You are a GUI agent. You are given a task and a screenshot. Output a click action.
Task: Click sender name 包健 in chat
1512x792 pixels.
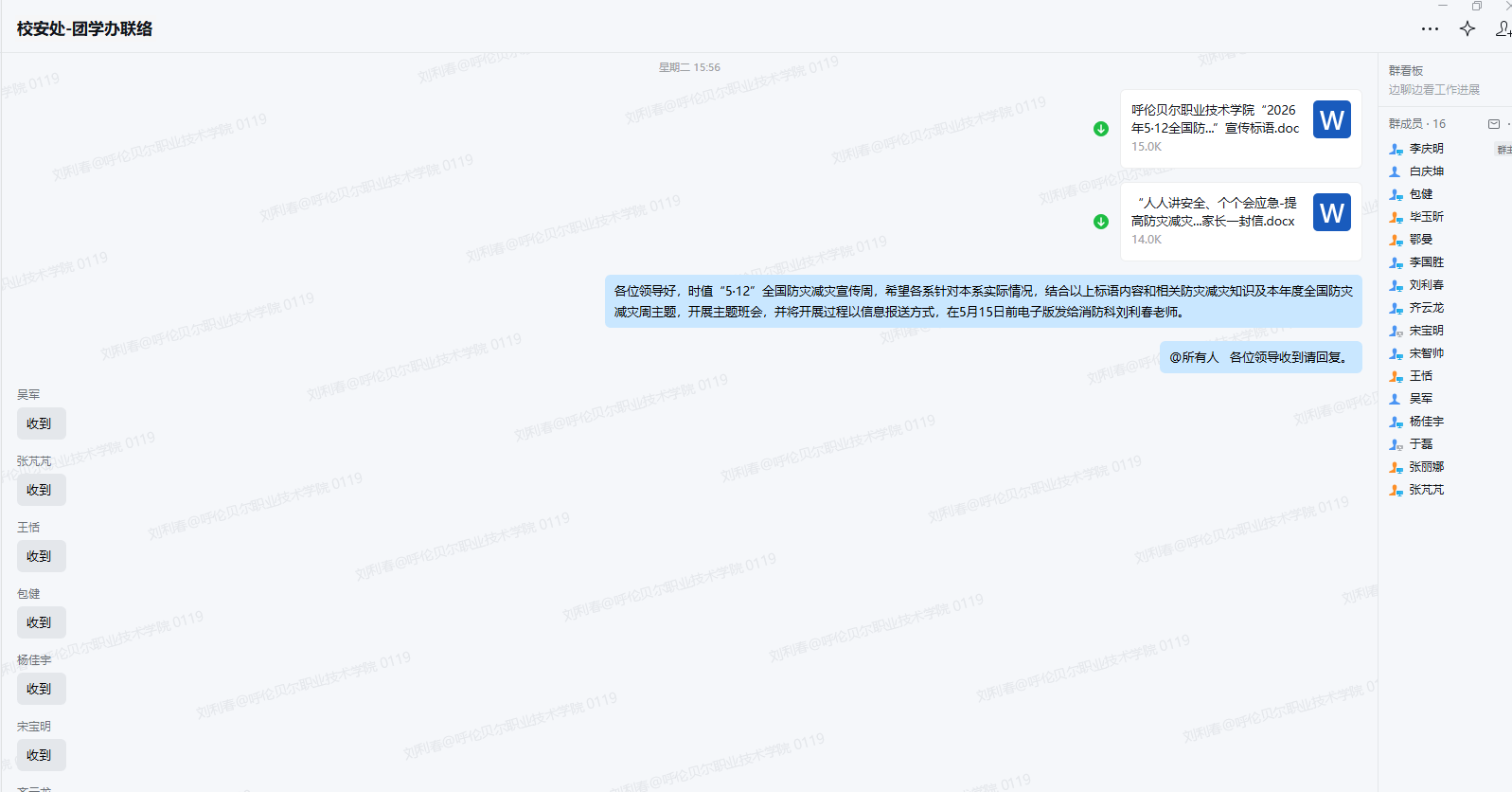coord(28,594)
